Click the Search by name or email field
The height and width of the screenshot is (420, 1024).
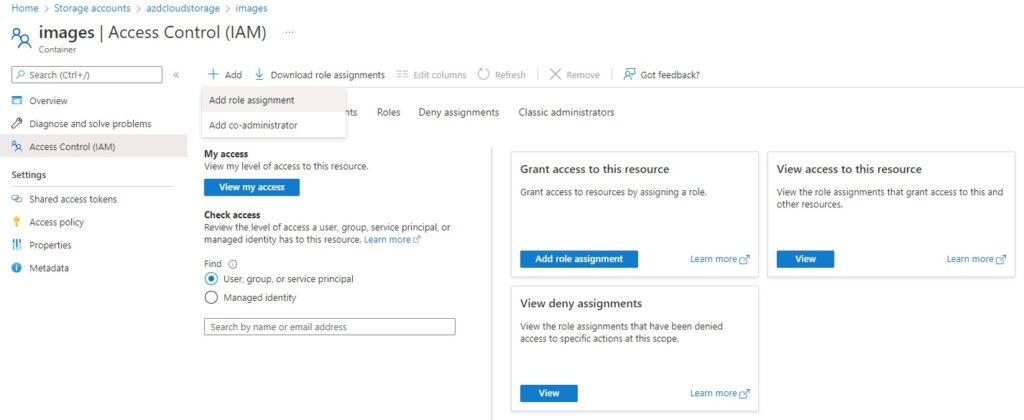pos(330,327)
